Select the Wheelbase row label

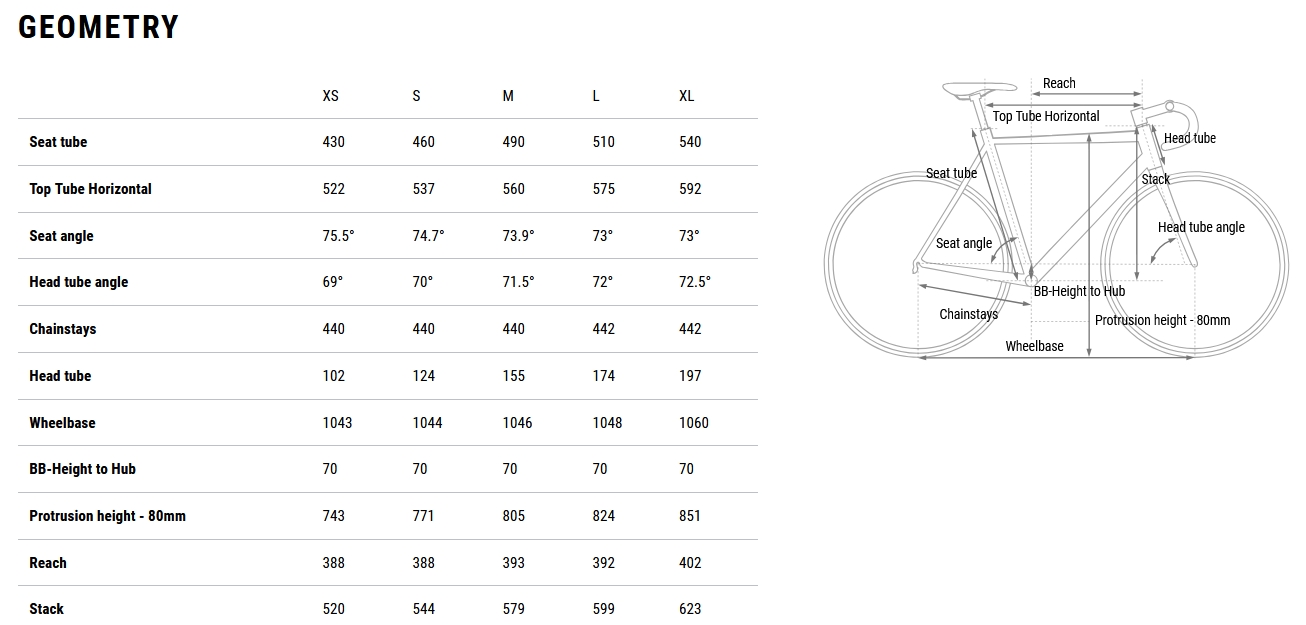62,423
